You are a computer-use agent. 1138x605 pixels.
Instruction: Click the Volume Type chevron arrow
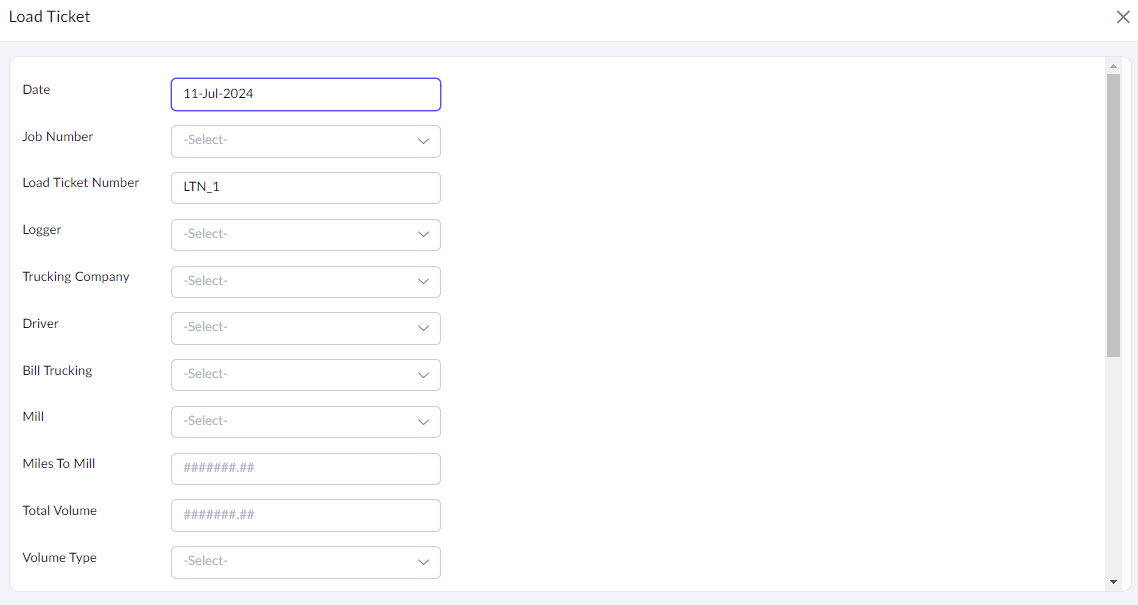(423, 562)
